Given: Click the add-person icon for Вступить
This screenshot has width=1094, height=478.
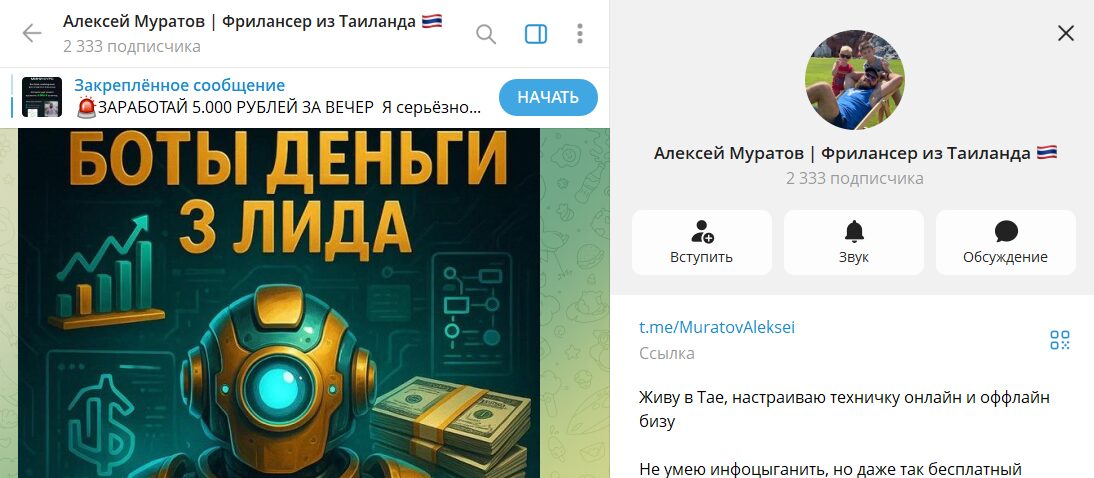Looking at the screenshot, I should 702,231.
